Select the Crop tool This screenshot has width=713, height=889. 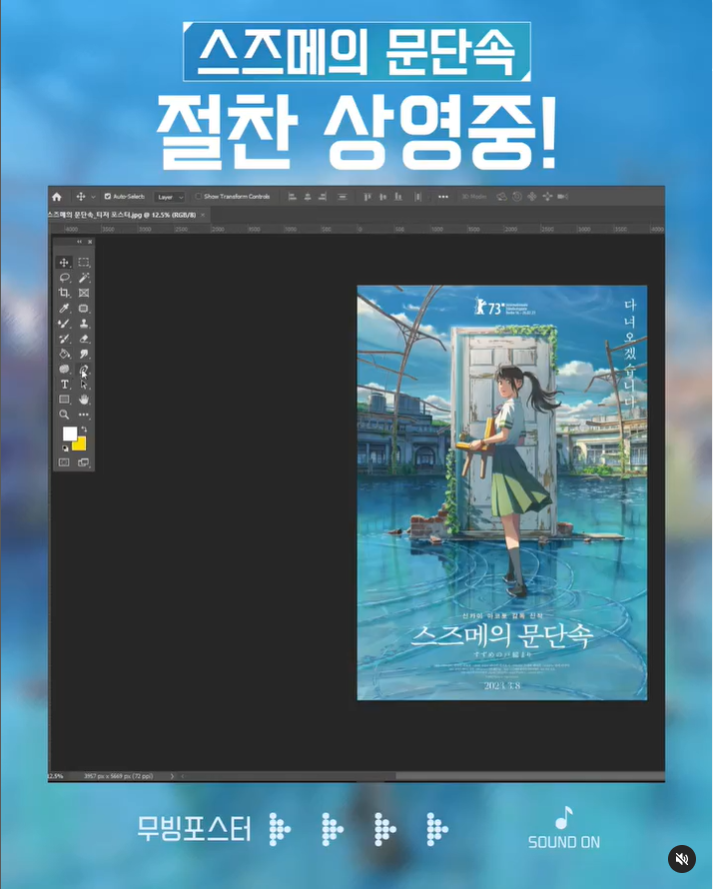[64, 293]
